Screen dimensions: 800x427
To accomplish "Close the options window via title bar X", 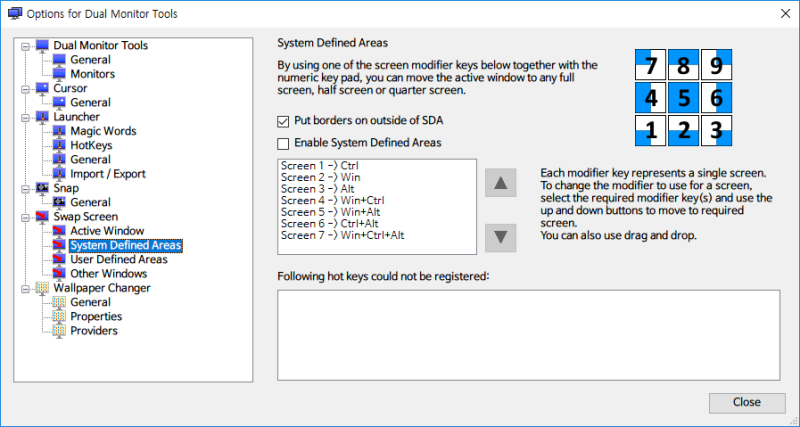I will point(785,14).
